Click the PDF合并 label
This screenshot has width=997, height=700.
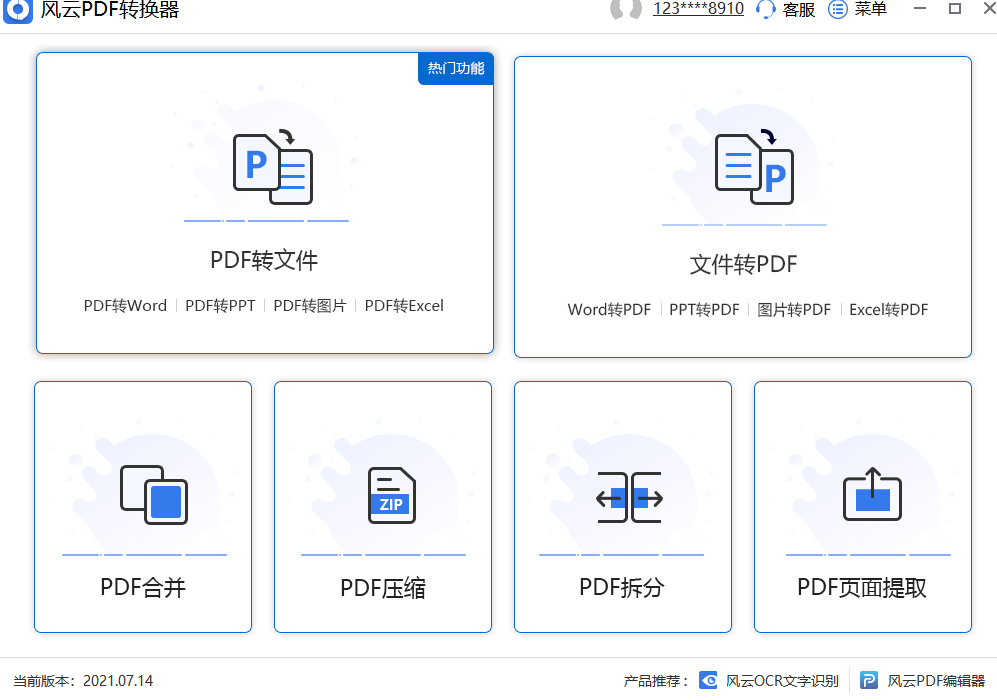point(143,587)
